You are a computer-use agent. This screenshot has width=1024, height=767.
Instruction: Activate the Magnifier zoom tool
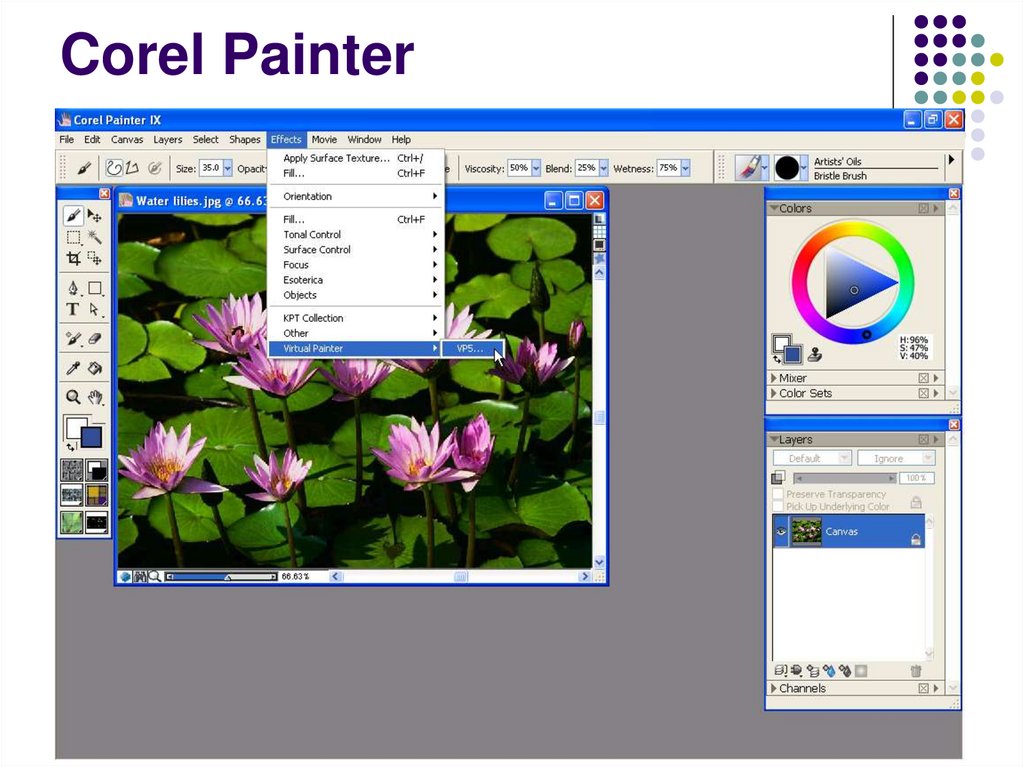click(x=73, y=397)
